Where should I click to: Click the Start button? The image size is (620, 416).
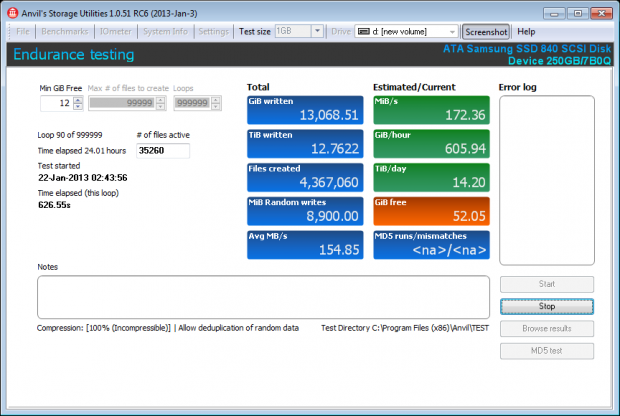click(x=547, y=284)
